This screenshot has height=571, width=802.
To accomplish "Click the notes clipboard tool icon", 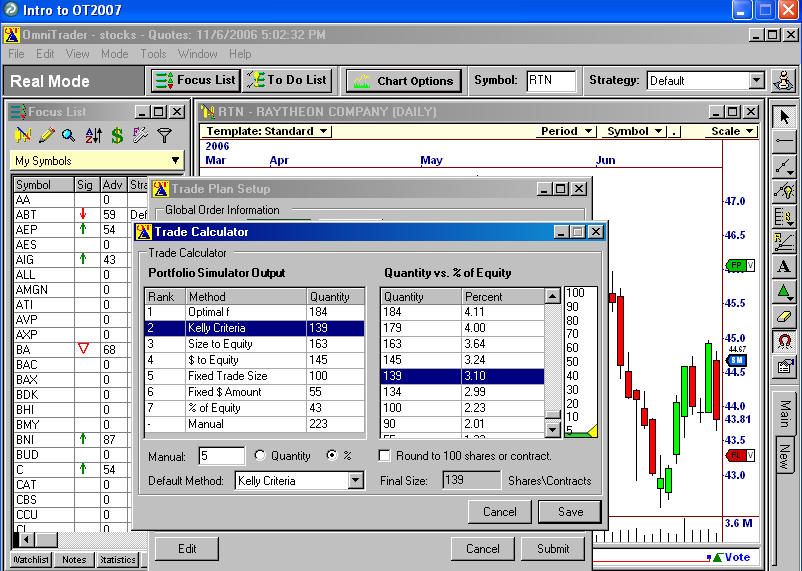I will (x=784, y=366).
